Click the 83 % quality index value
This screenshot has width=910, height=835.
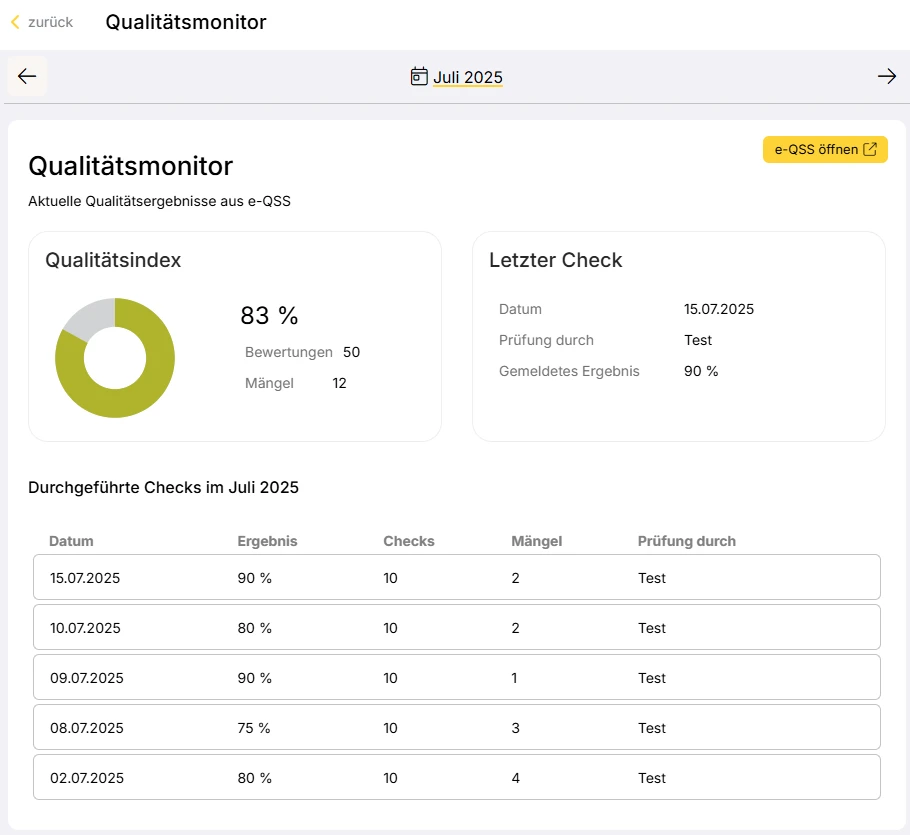coord(269,316)
